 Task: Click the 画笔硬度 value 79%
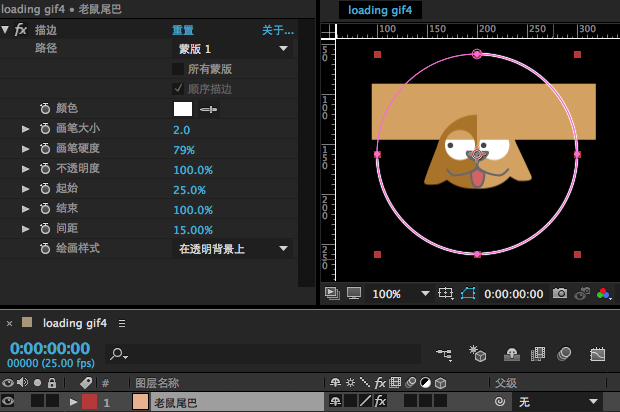pos(184,150)
